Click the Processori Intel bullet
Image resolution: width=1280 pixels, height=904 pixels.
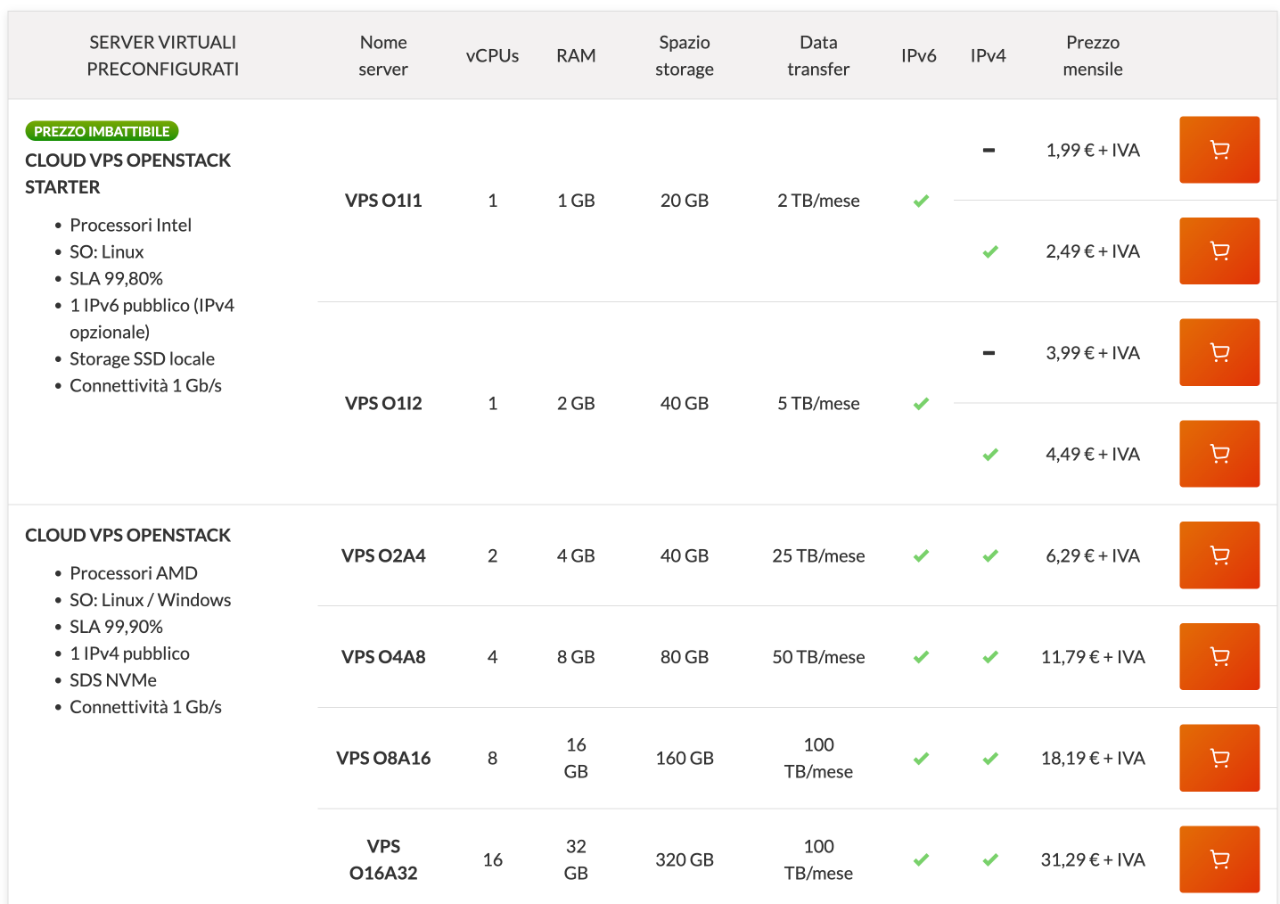[130, 225]
